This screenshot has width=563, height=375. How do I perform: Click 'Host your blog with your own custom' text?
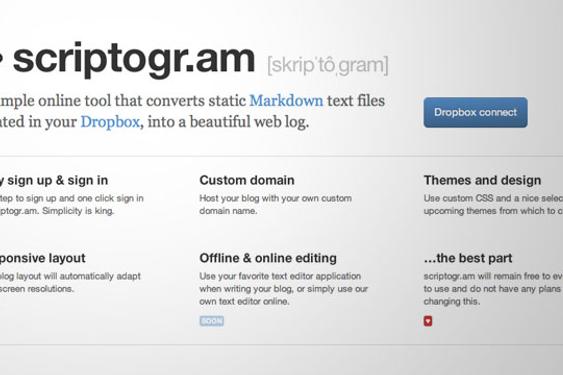275,198
